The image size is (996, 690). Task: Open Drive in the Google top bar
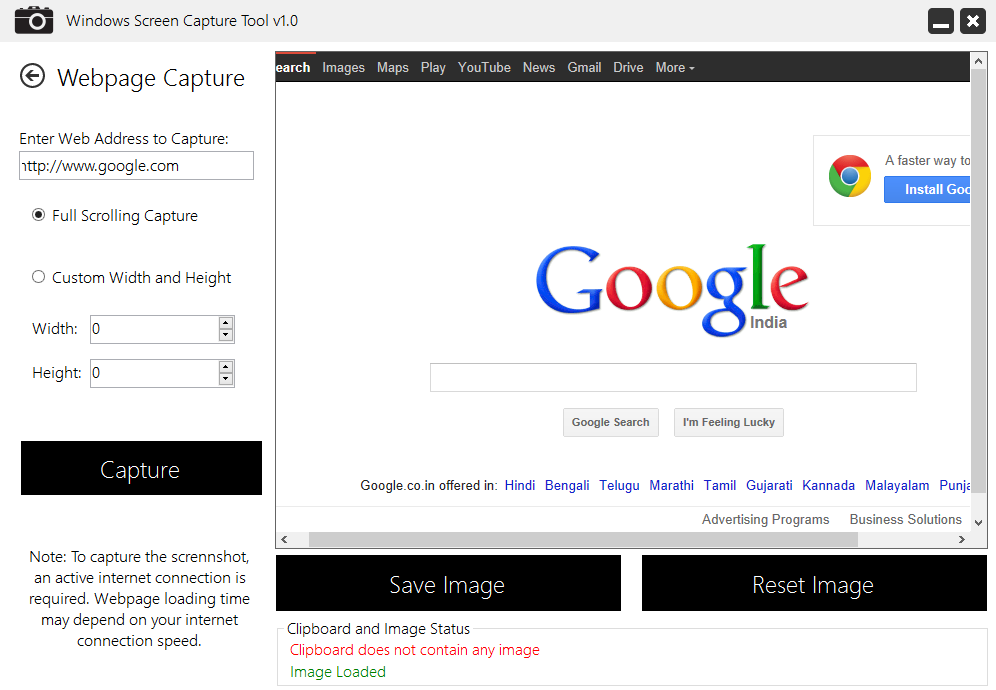pos(628,67)
